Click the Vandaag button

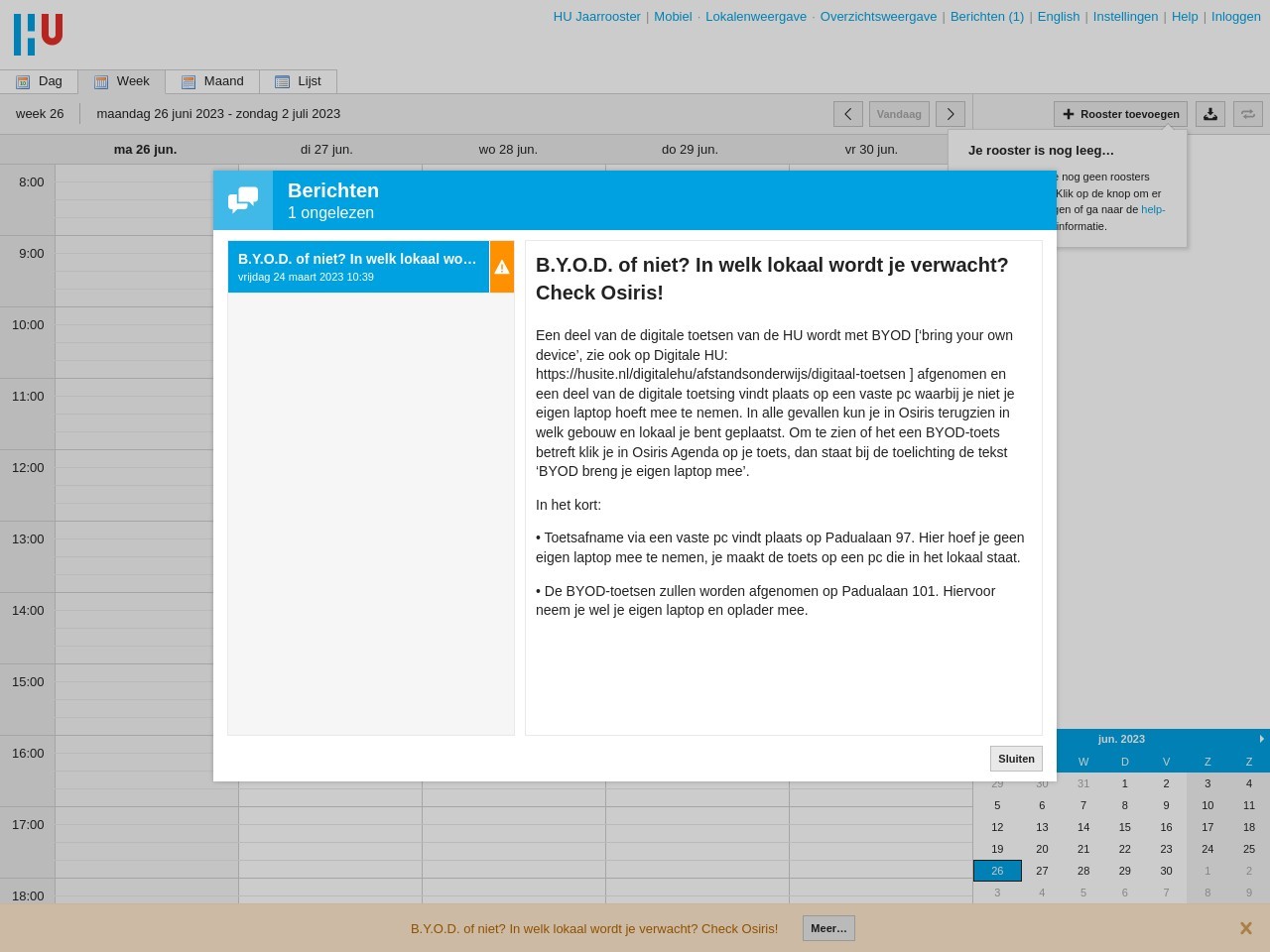click(899, 114)
